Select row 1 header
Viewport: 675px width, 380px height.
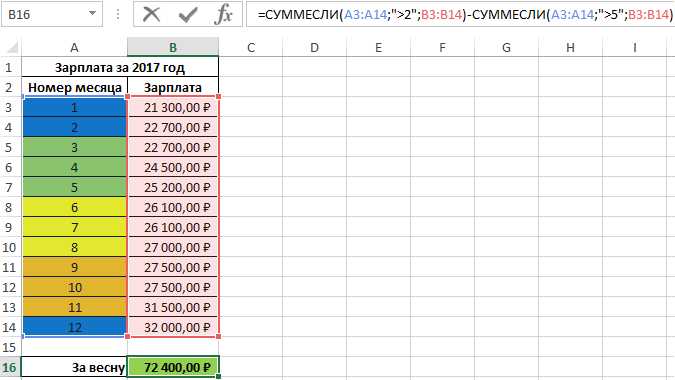pos(10,68)
